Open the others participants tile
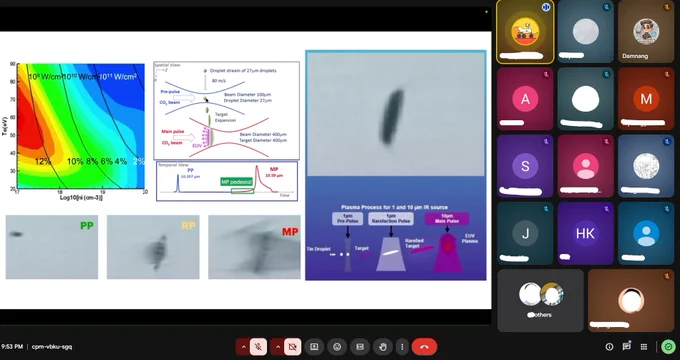 point(540,301)
